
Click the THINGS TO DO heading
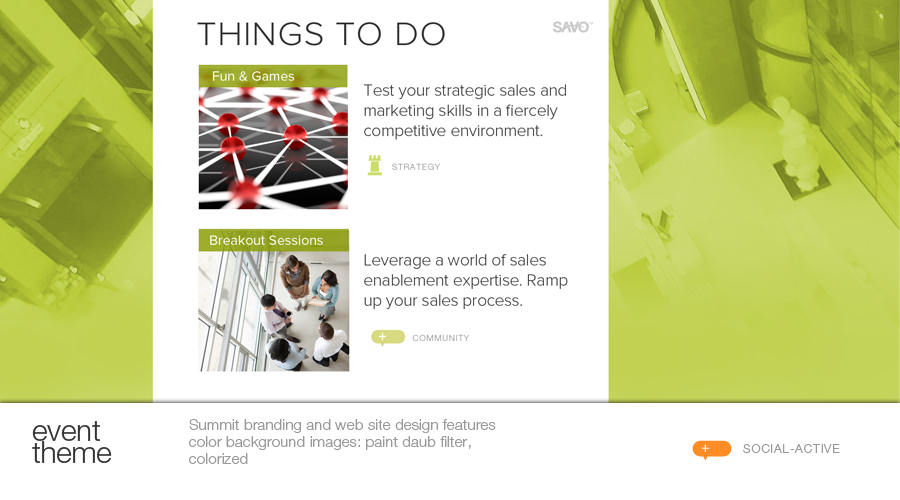click(321, 34)
